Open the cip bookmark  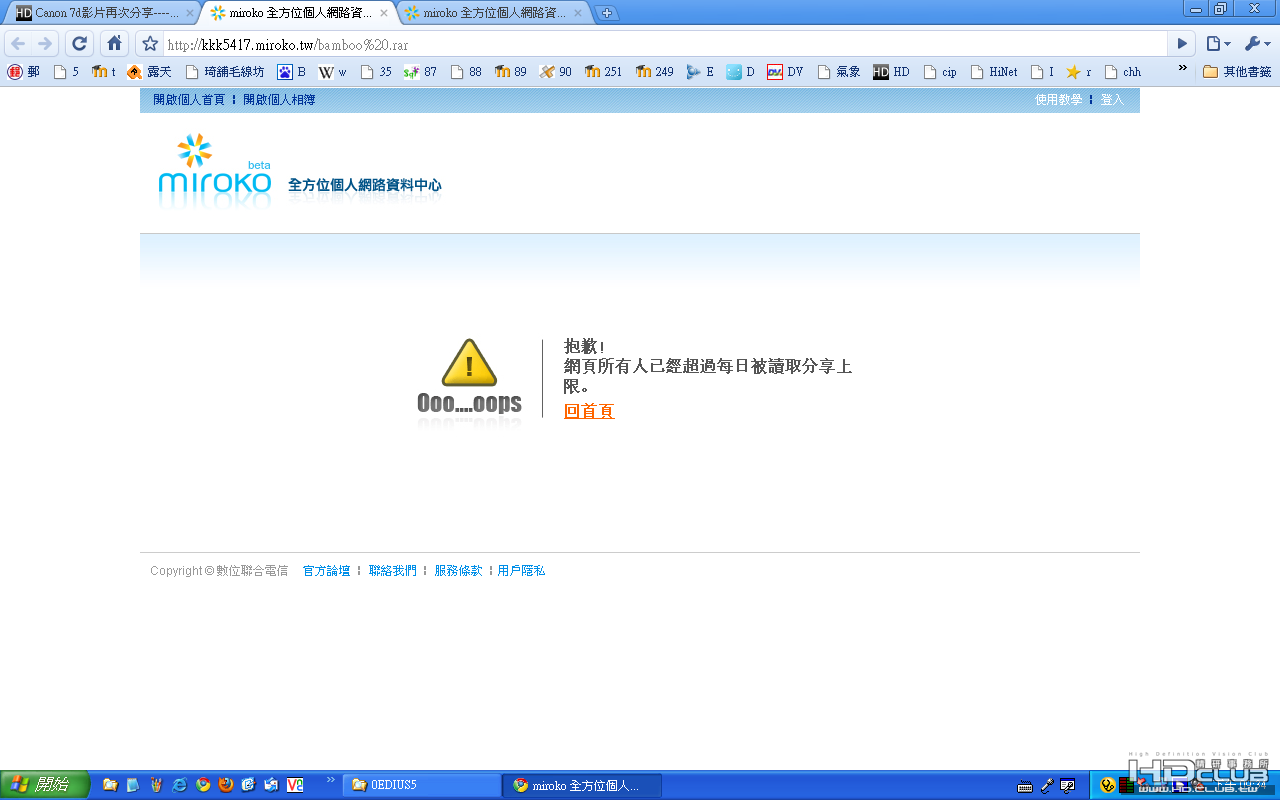pos(941,72)
